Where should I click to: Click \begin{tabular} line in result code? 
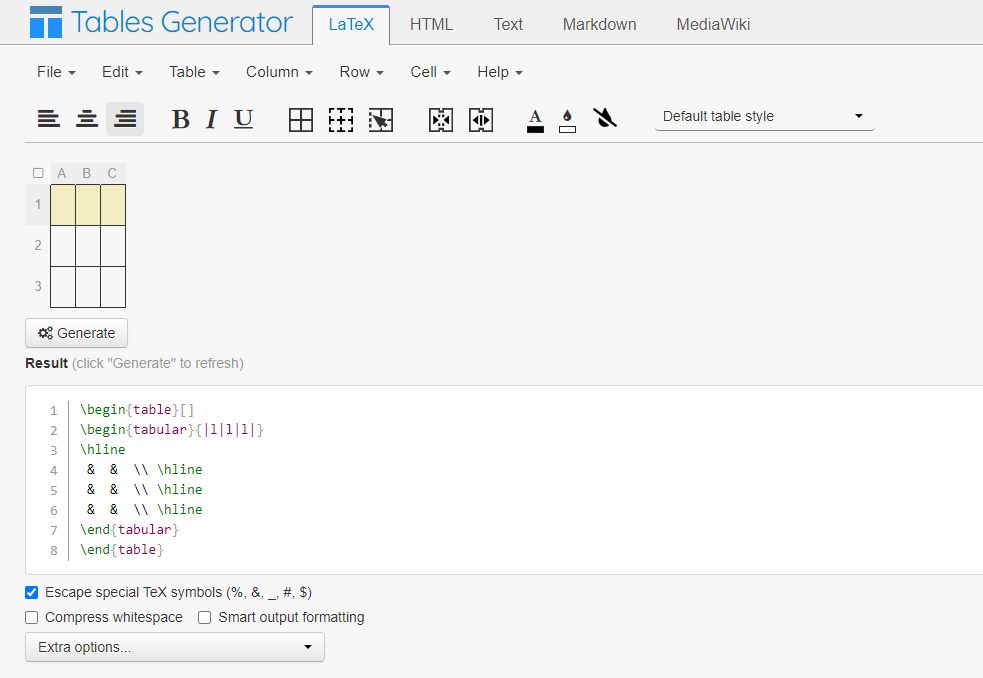pyautogui.click(x=172, y=430)
